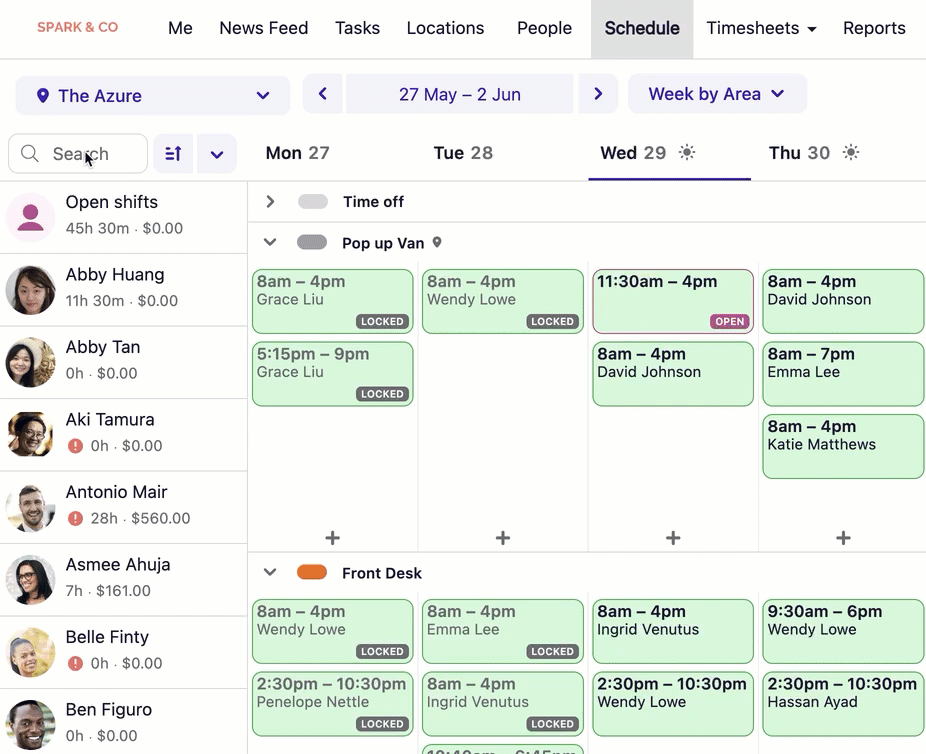Open the 11:30am – 4pm open shift

[673, 301]
